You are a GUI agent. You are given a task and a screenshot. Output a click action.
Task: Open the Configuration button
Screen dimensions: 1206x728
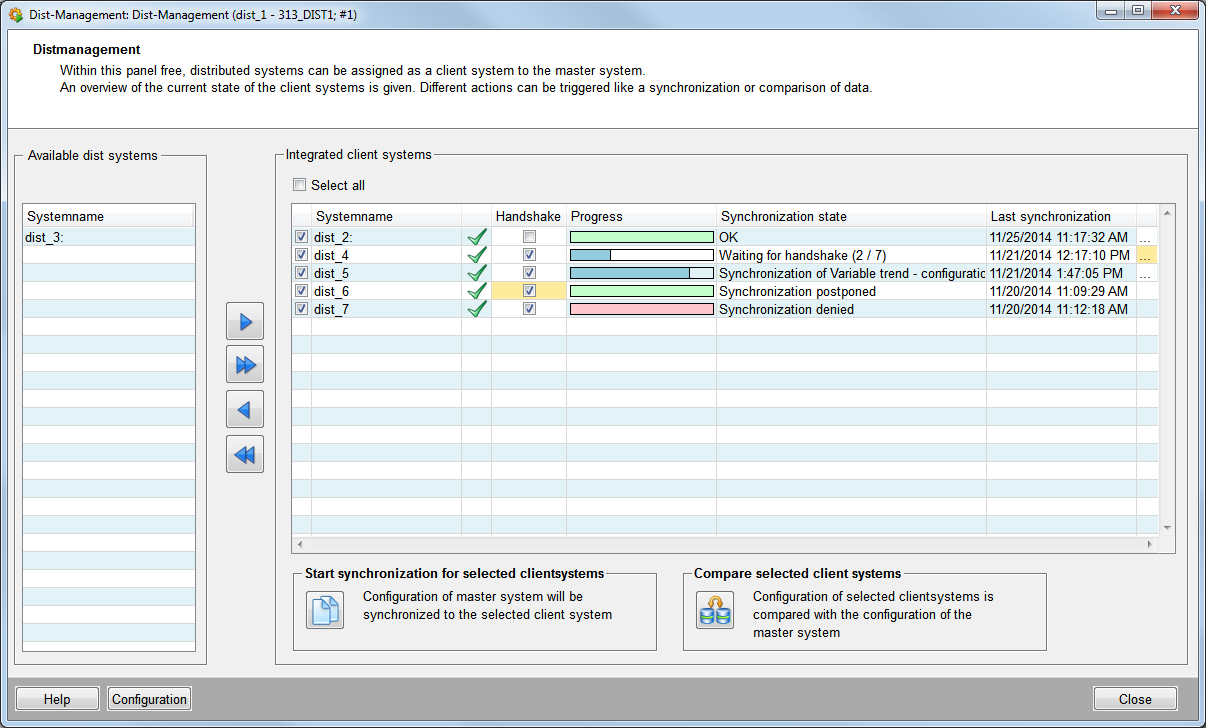(x=149, y=699)
